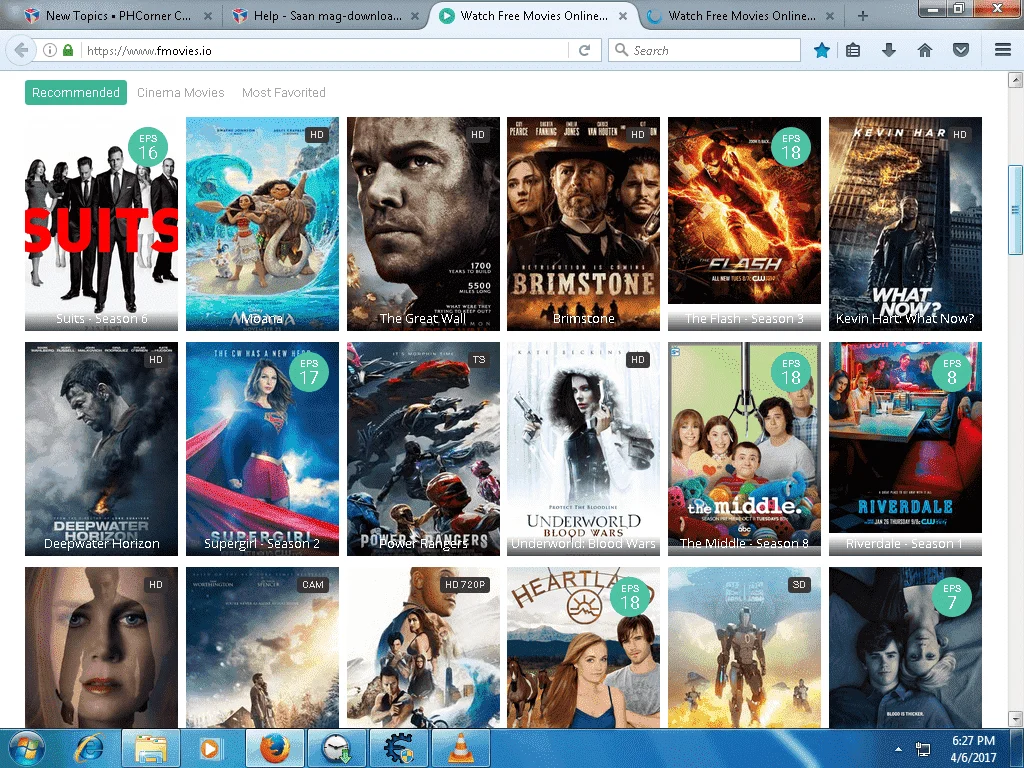The height and width of the screenshot is (768, 1024).
Task: Open the clock download manager taskbar icon
Action: point(336,748)
